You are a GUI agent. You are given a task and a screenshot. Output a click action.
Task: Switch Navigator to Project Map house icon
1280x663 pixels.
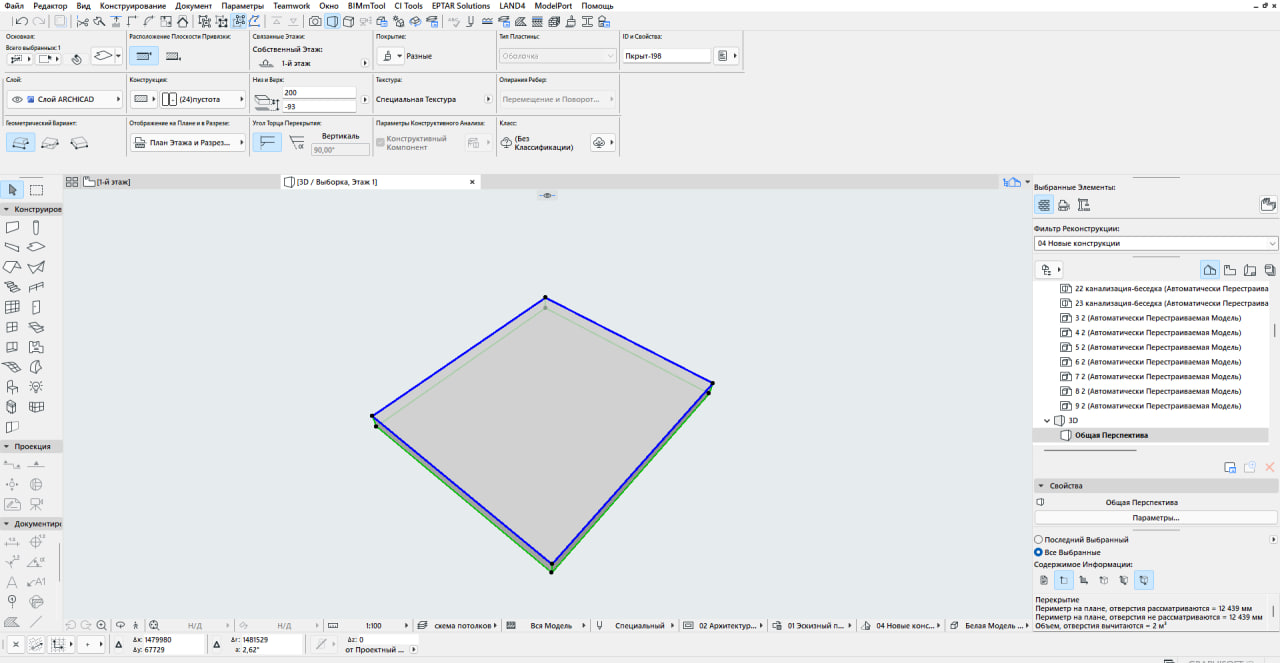click(1210, 270)
